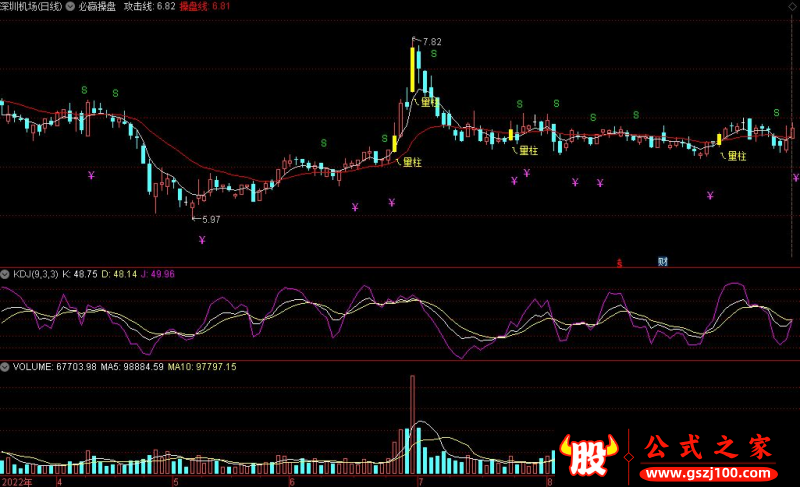
Task: Open the KDJ(9,3,3) indicator dropdown arrow
Action: (6, 273)
